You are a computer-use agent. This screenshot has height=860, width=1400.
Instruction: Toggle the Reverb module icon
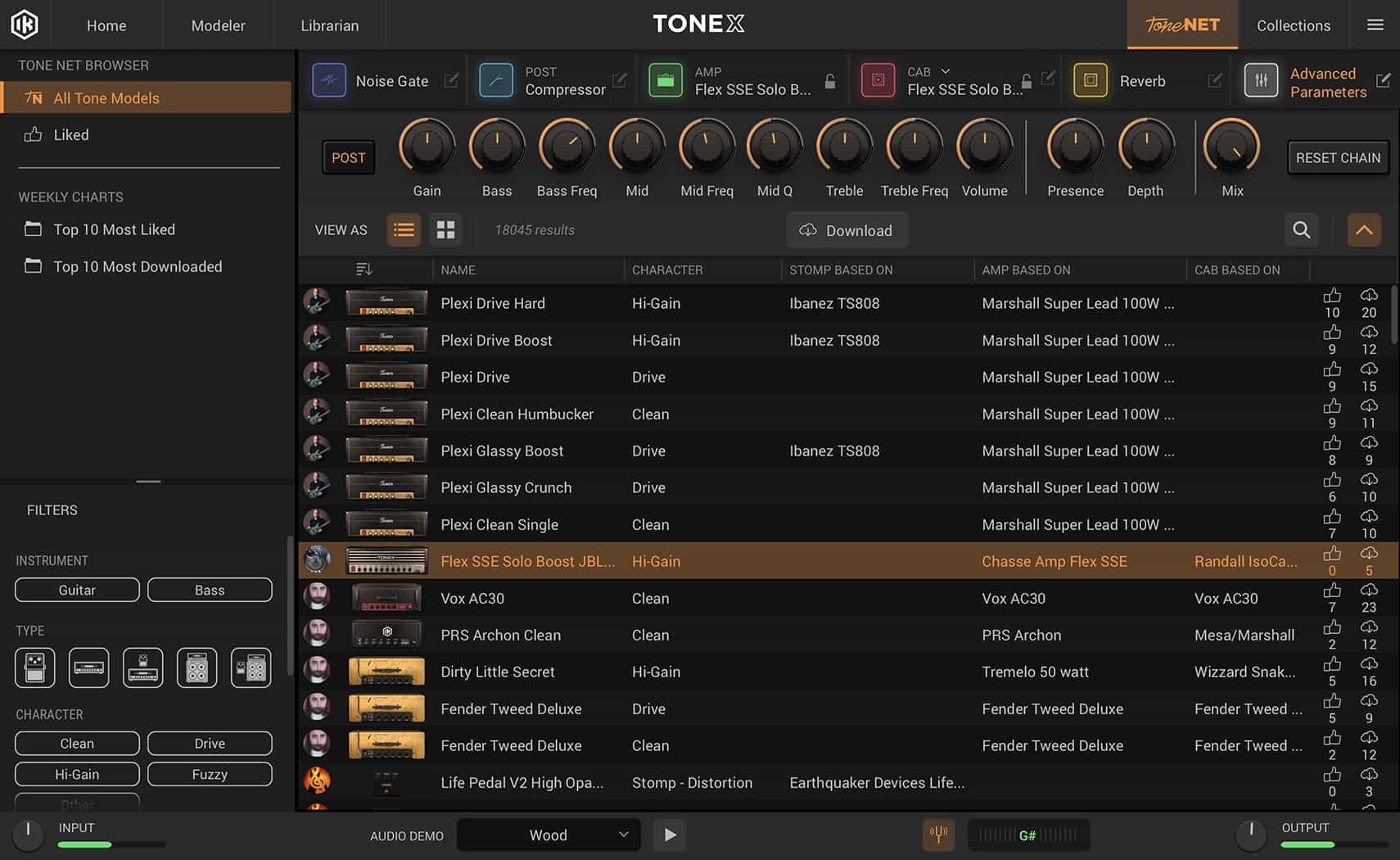[x=1091, y=80]
